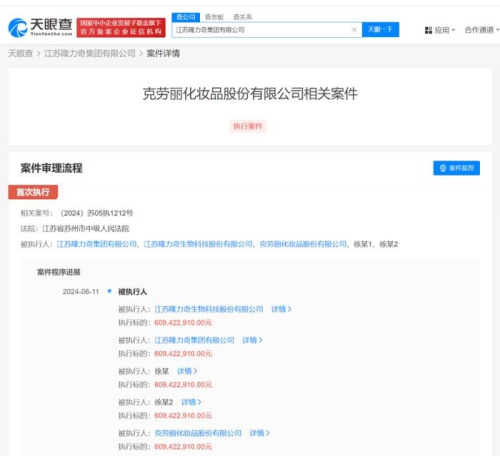Select 案件详情 in the breadcrumb
The height and width of the screenshot is (456, 500).
click(163, 53)
